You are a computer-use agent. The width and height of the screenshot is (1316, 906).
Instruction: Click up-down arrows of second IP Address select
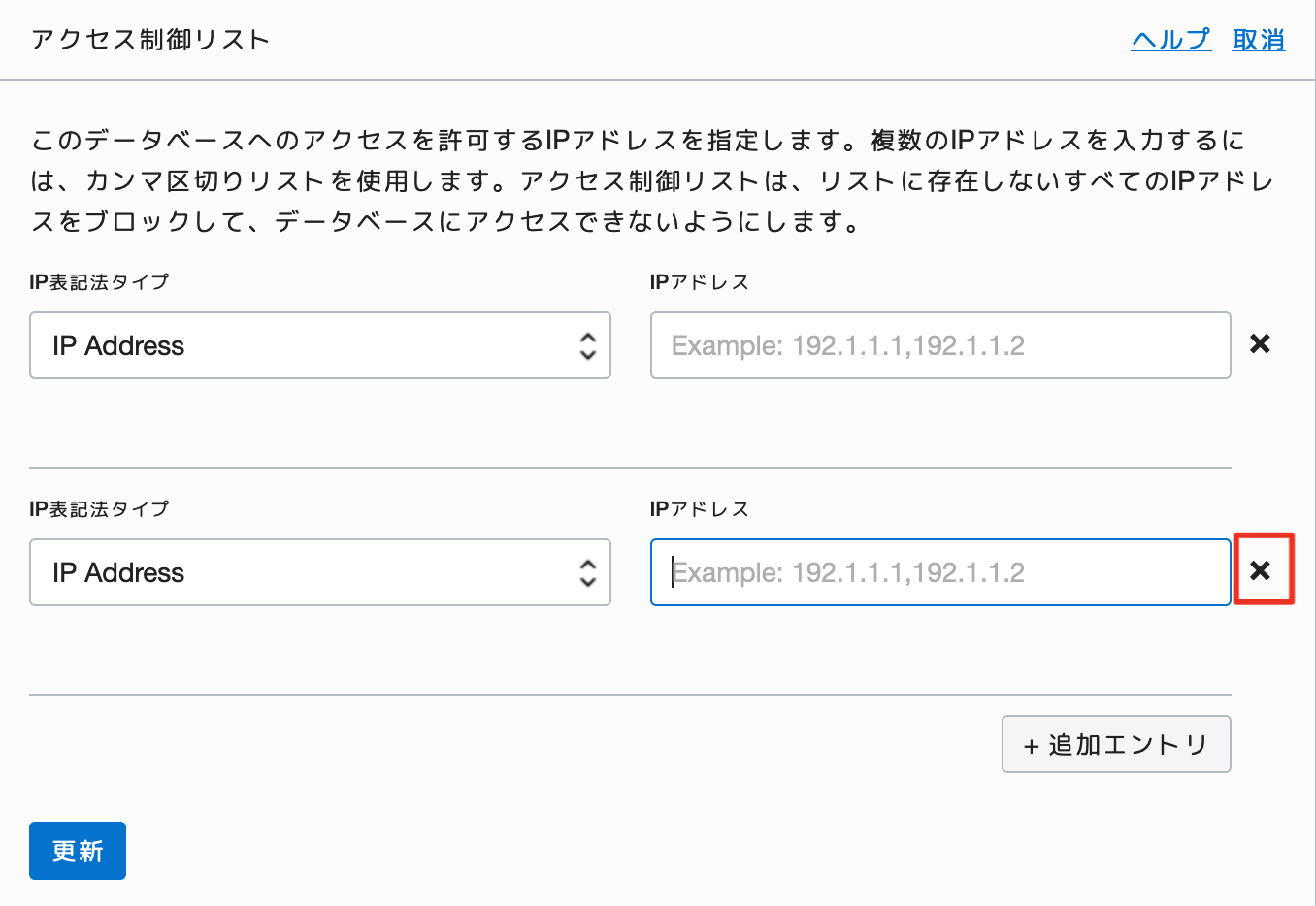587,572
